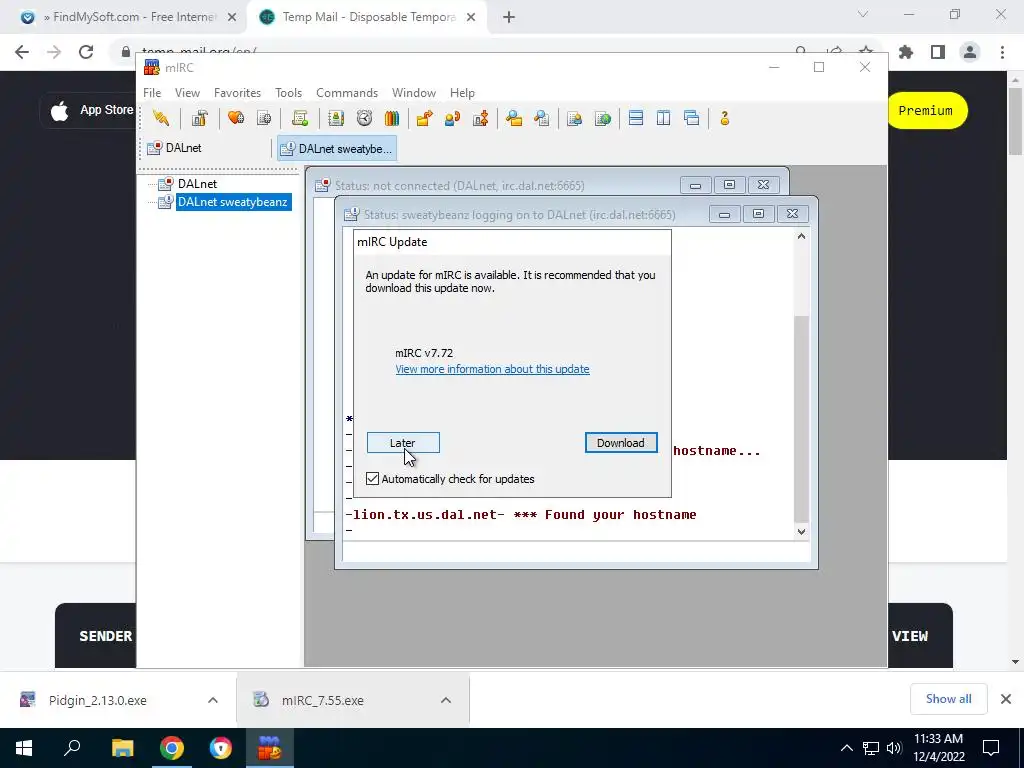Click the Download update button
The width and height of the screenshot is (1024, 768).
(x=621, y=443)
